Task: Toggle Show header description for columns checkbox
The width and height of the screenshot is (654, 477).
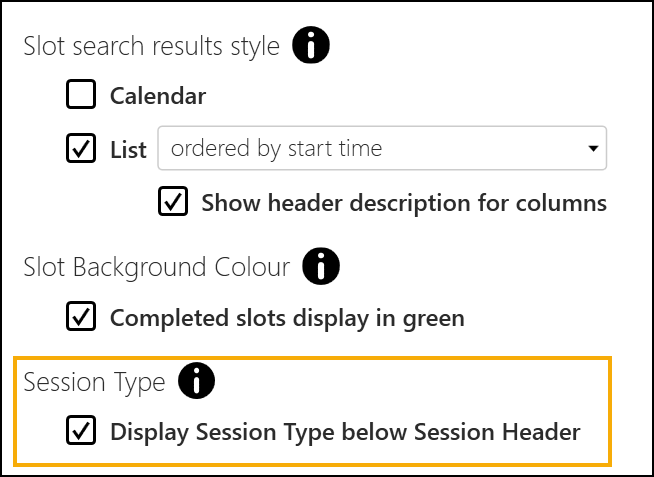Action: (173, 202)
